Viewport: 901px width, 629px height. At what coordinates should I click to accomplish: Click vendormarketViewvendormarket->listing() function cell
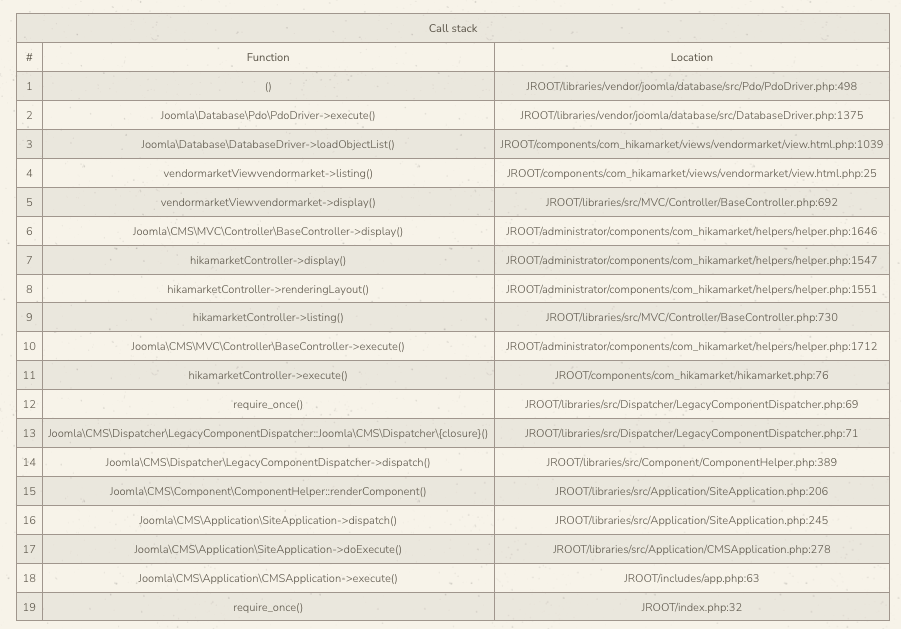coord(268,173)
